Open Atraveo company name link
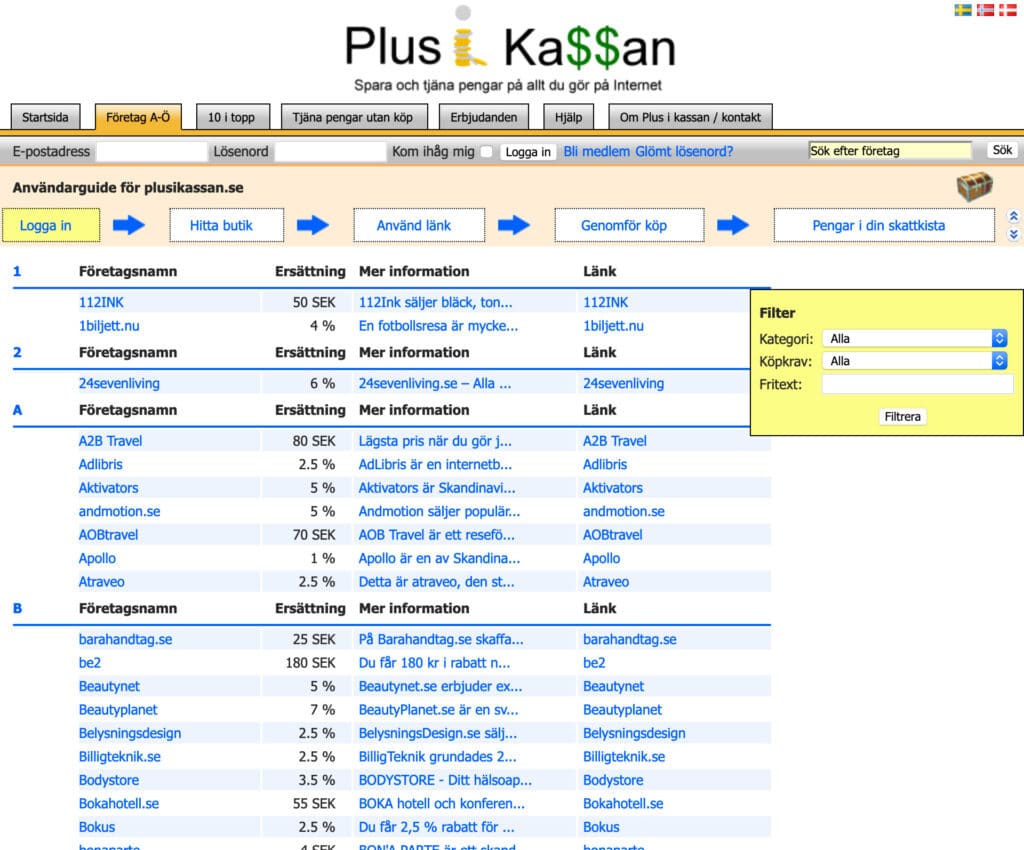The image size is (1024, 850). pyautogui.click(x=101, y=582)
